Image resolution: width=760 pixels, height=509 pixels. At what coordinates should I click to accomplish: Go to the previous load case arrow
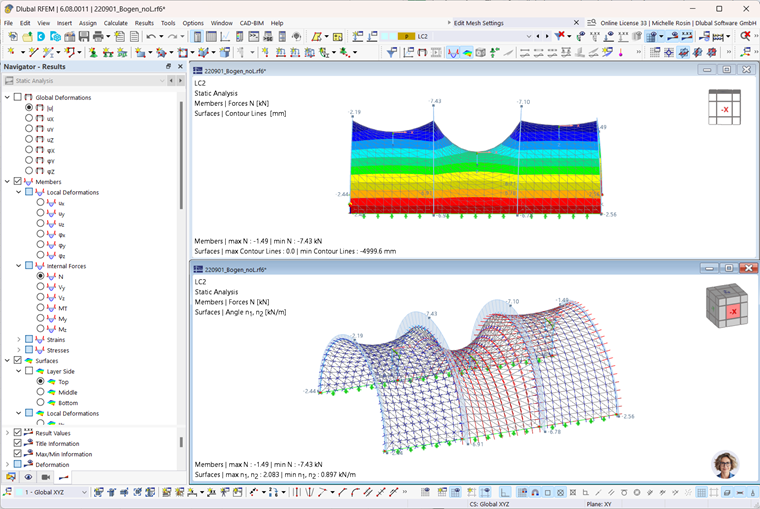[x=538, y=36]
